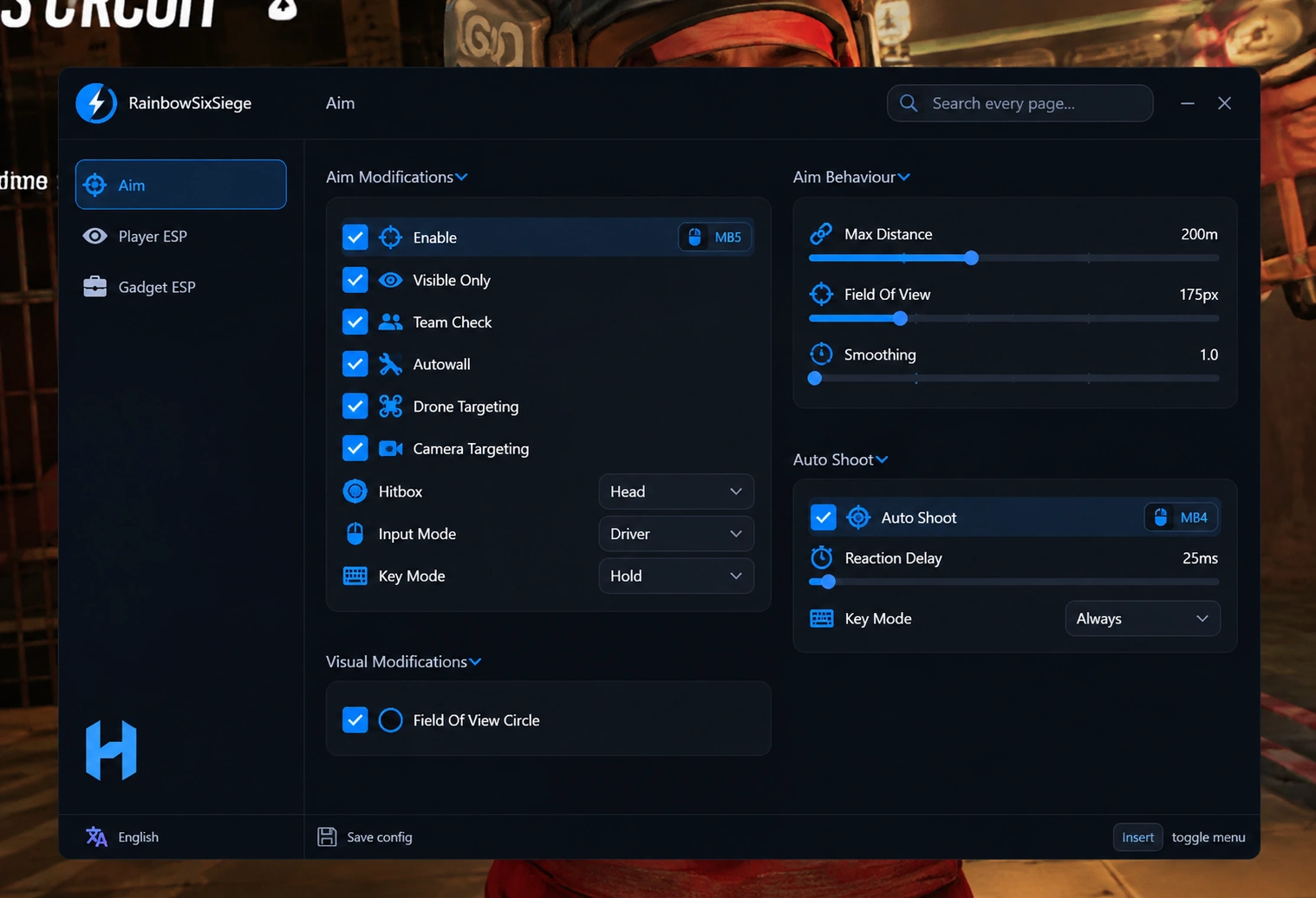This screenshot has height=898, width=1316.
Task: Turn off the Autowall checkbox
Action: coord(355,364)
